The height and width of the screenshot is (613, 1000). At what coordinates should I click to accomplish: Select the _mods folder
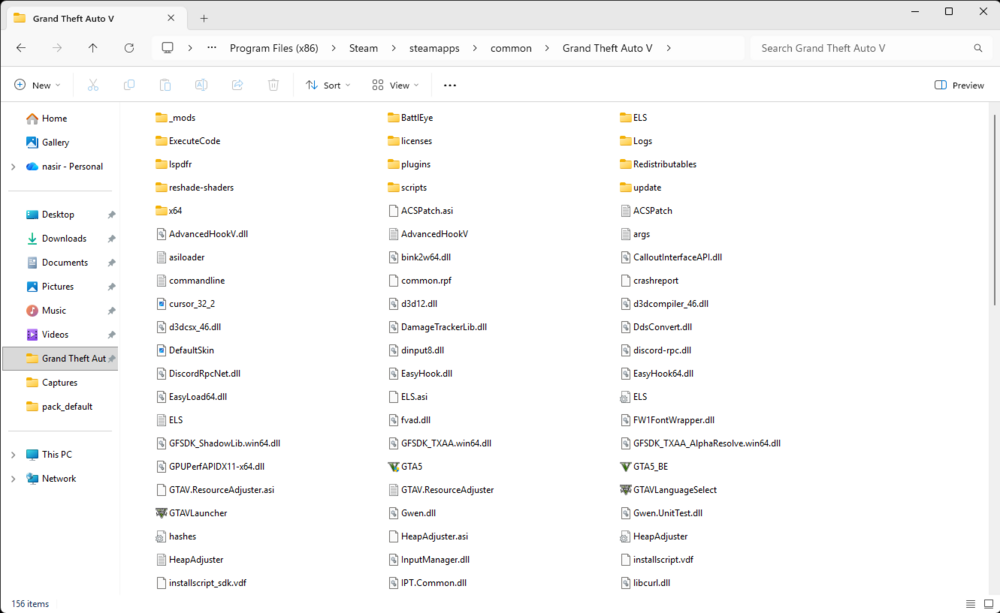pyautogui.click(x=175, y=118)
